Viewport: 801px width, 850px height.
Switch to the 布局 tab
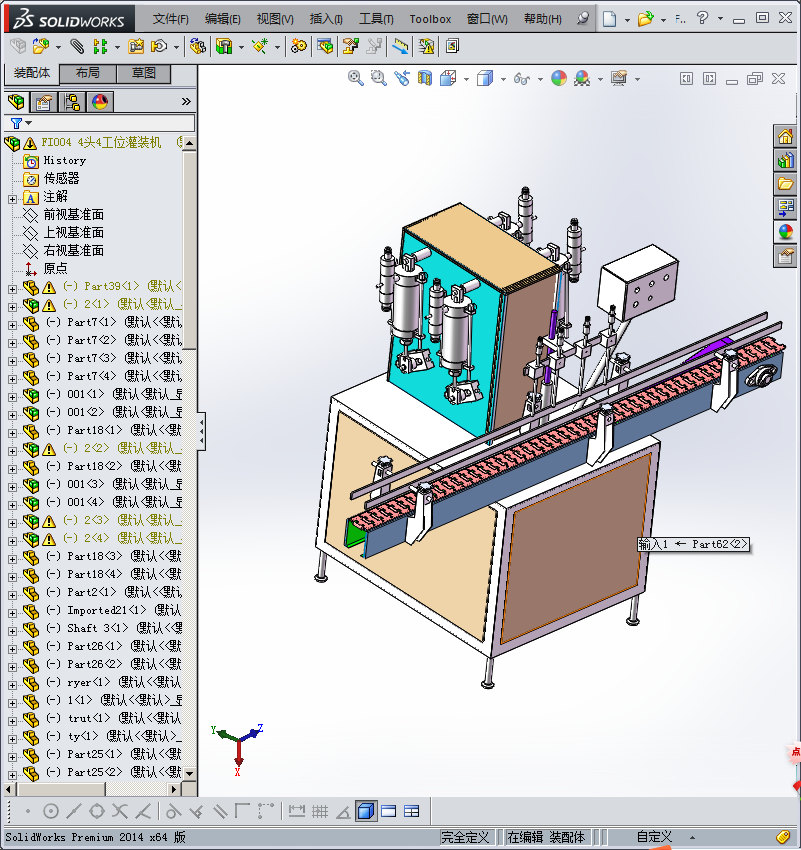coord(88,73)
